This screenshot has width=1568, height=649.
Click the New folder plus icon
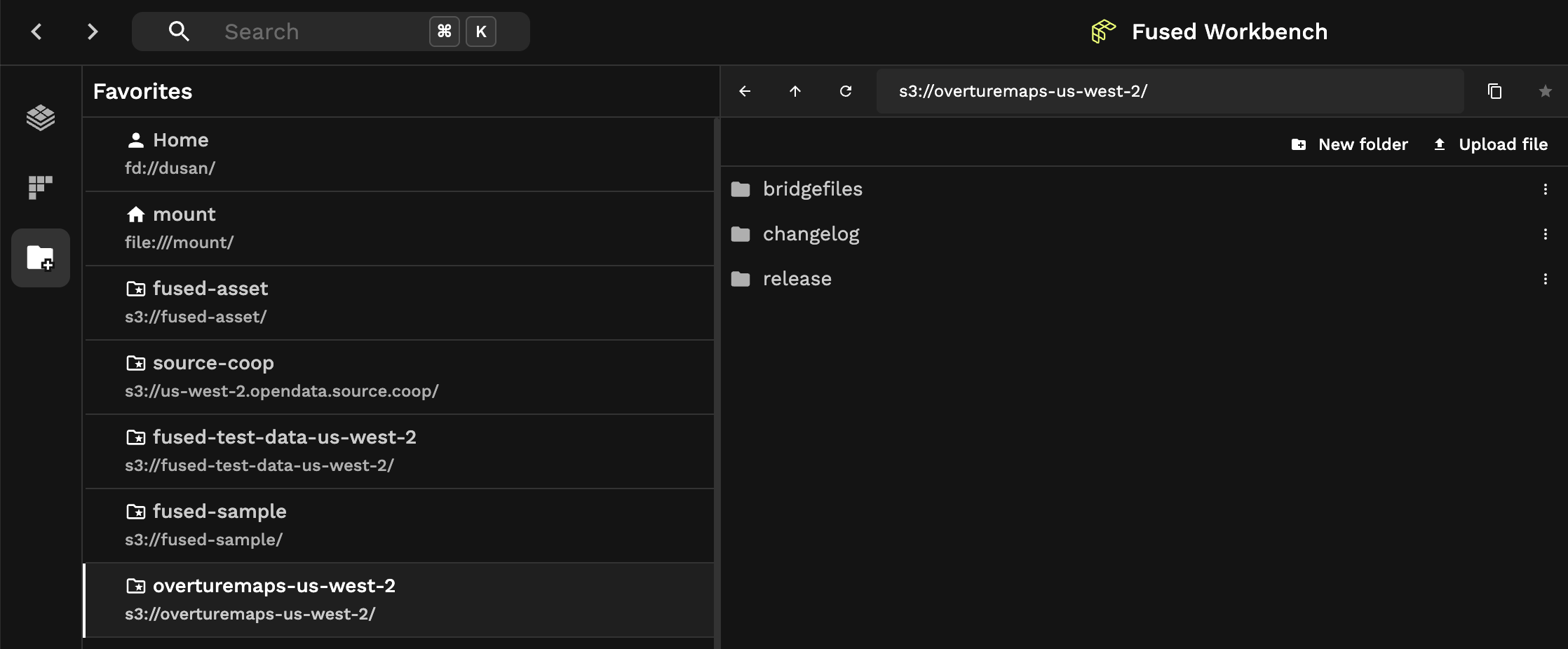point(1299,144)
